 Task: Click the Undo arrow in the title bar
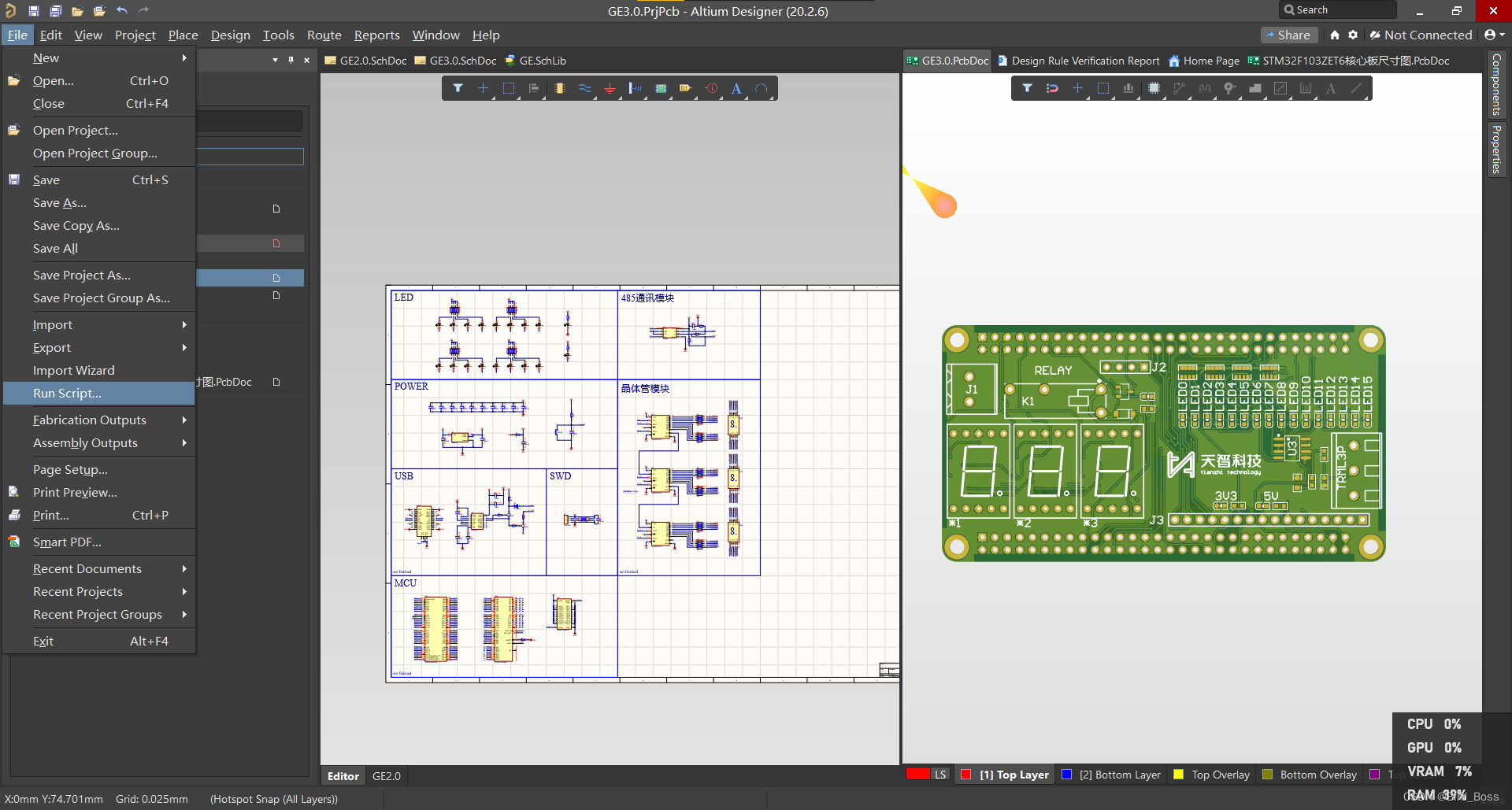point(122,11)
